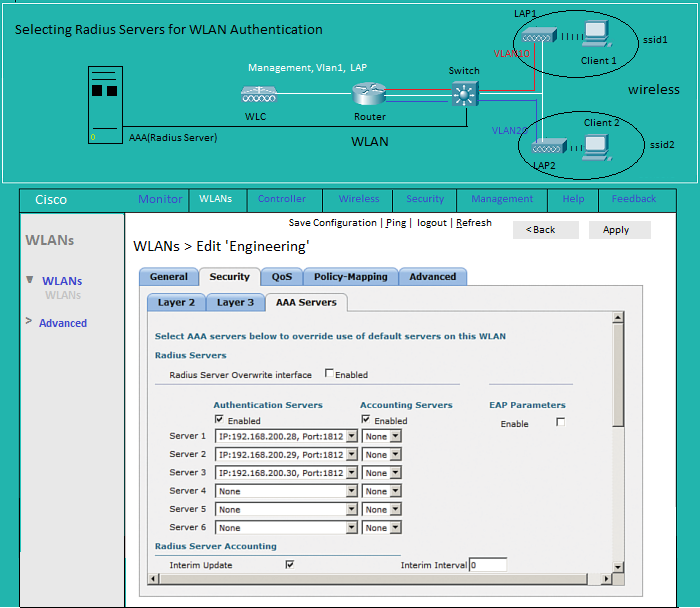Image resolution: width=700 pixels, height=608 pixels.
Task: Select the Router icon in diagram
Action: click(x=369, y=96)
